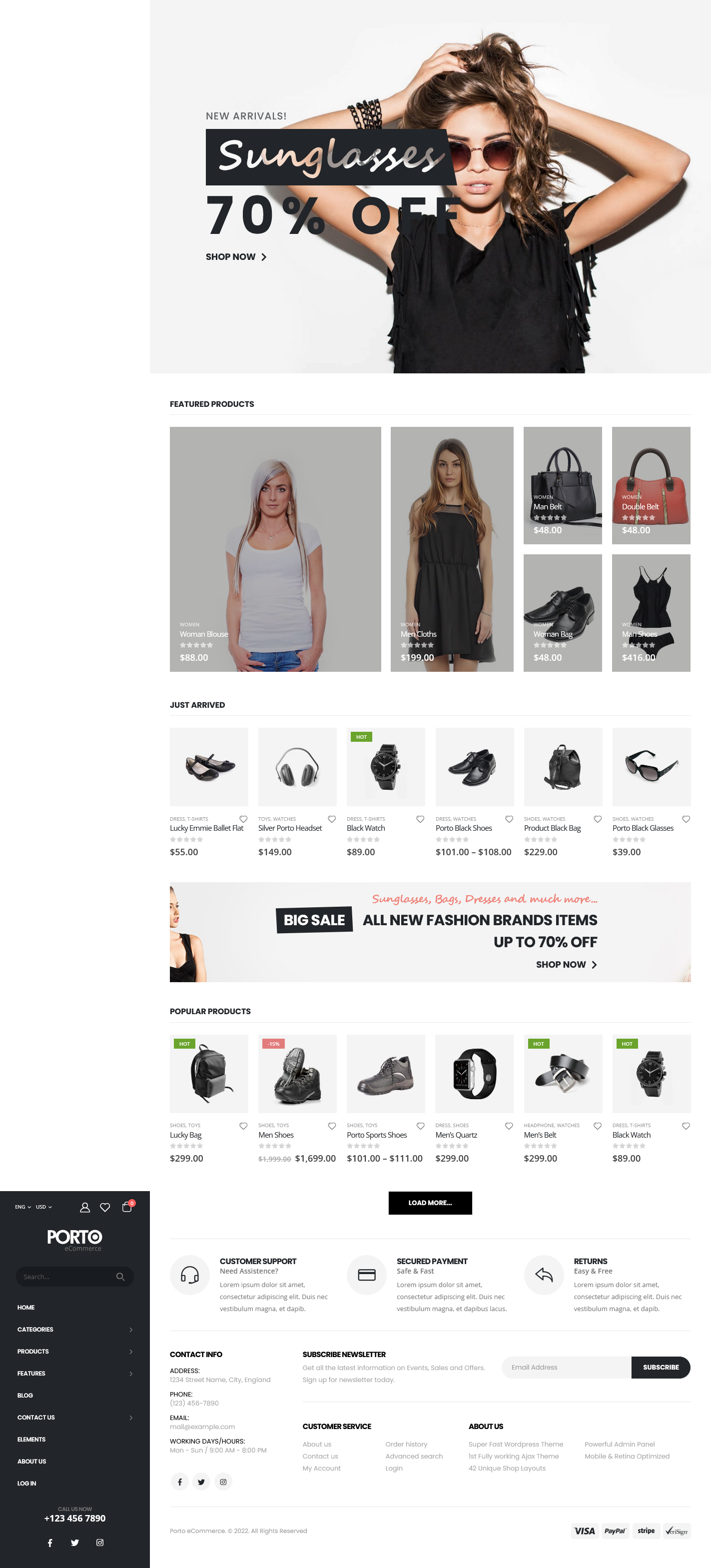The image size is (711, 1568).
Task: Add Lucky Emmie Ballet Flat to wishlist
Action: tap(243, 819)
